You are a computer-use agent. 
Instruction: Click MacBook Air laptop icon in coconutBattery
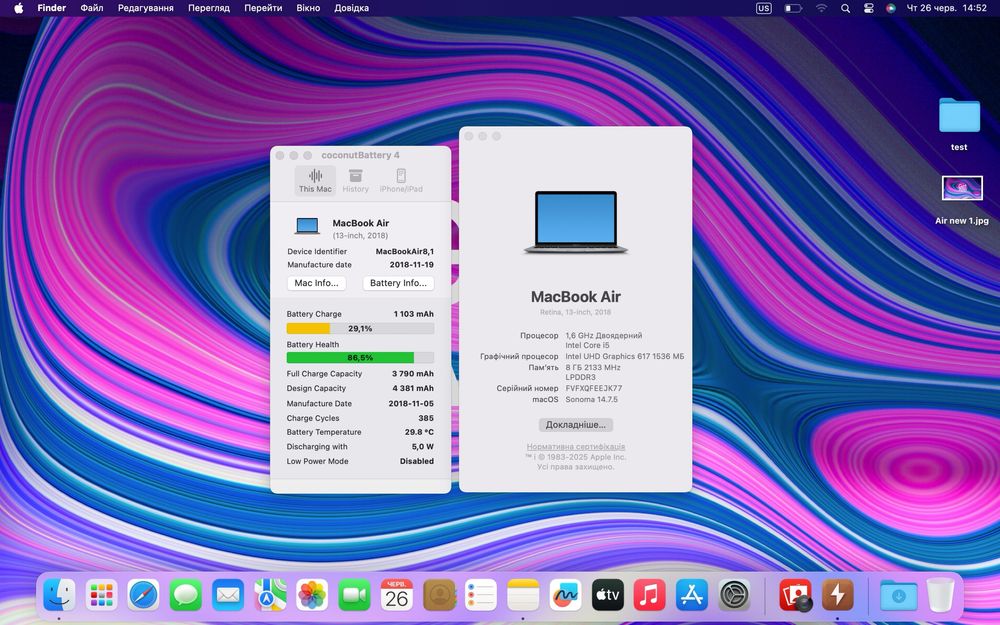point(307,226)
